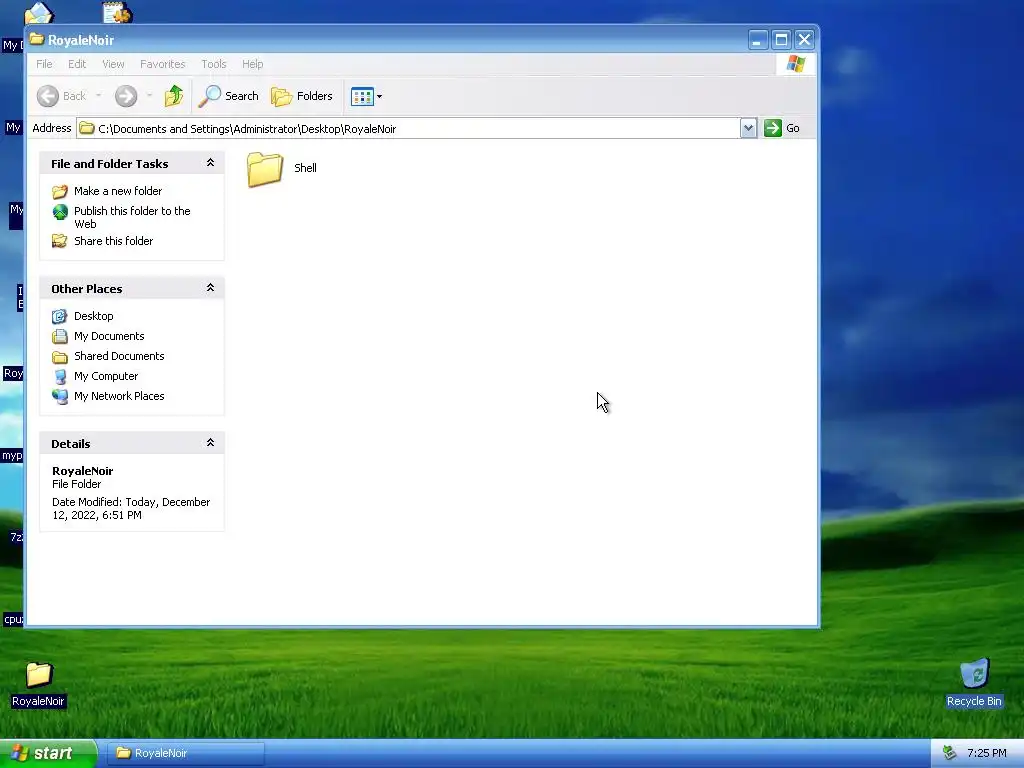Viewport: 1024px width, 768px height.
Task: Open the View menu
Action: pos(113,64)
